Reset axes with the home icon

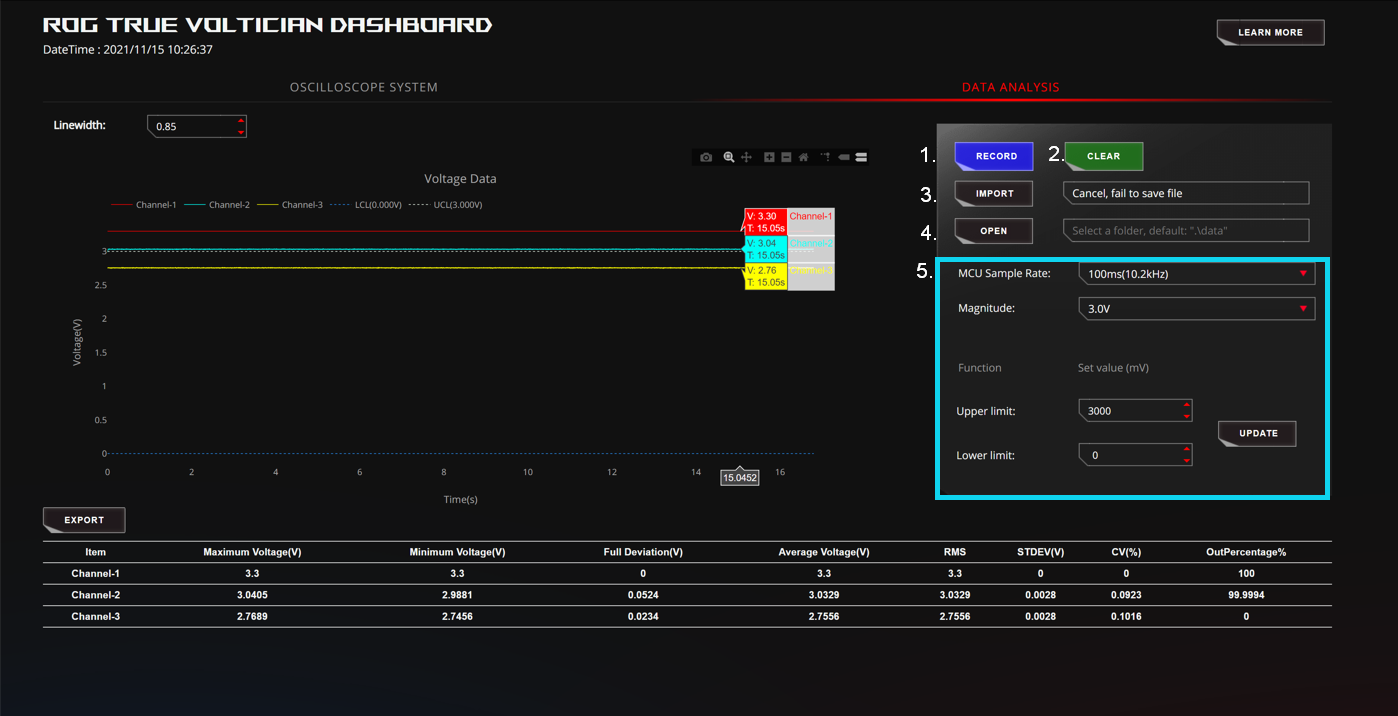click(x=803, y=157)
